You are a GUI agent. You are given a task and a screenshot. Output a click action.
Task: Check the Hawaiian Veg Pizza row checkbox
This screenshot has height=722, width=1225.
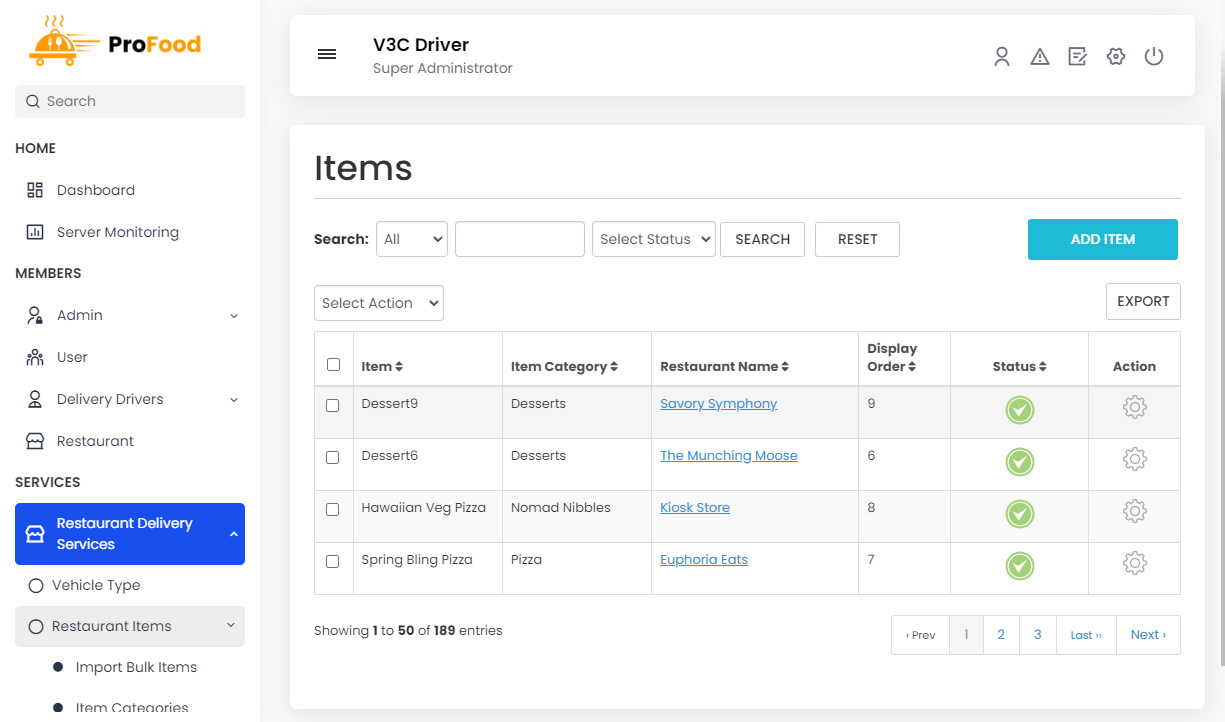(x=333, y=509)
